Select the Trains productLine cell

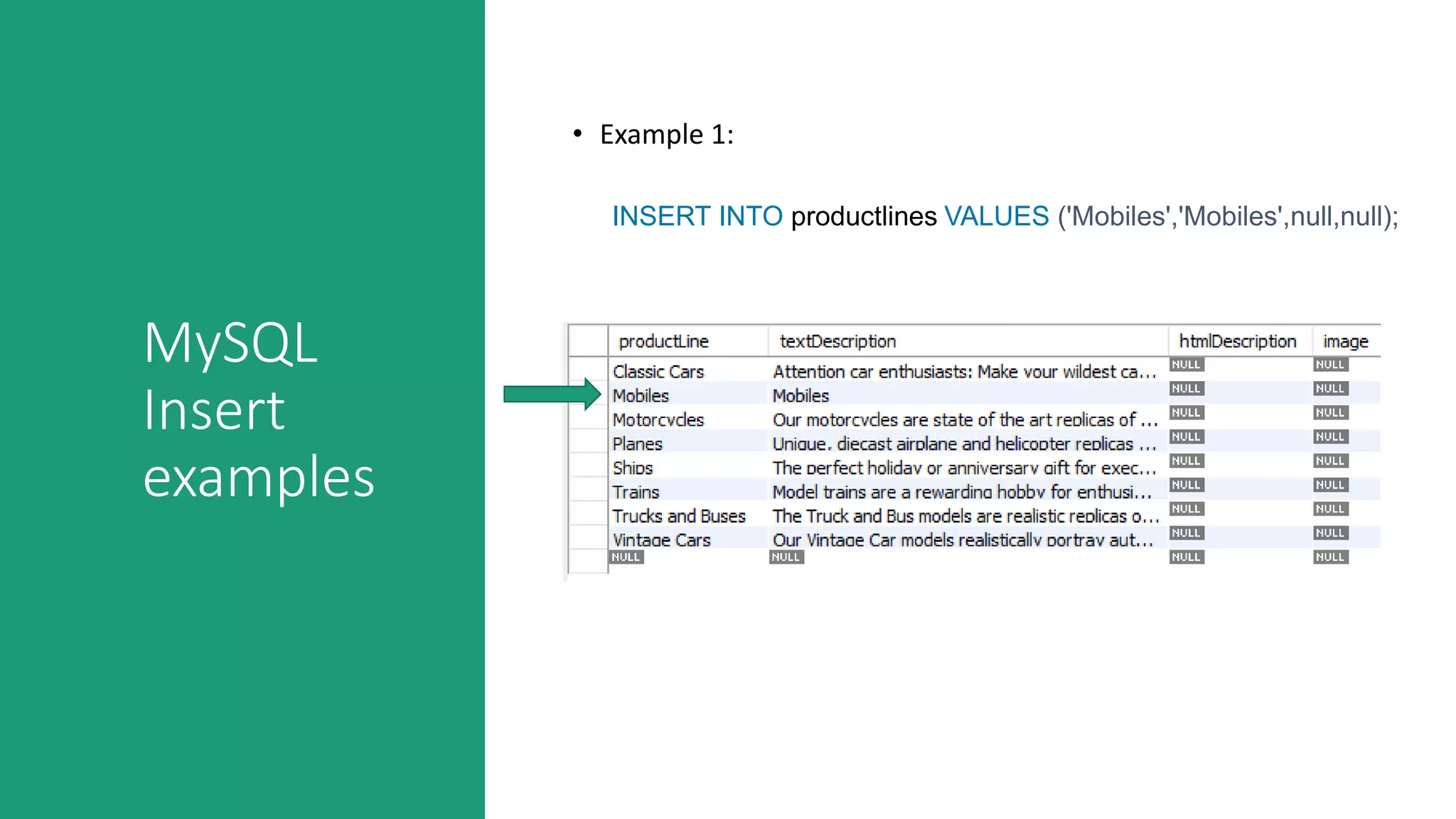636,492
